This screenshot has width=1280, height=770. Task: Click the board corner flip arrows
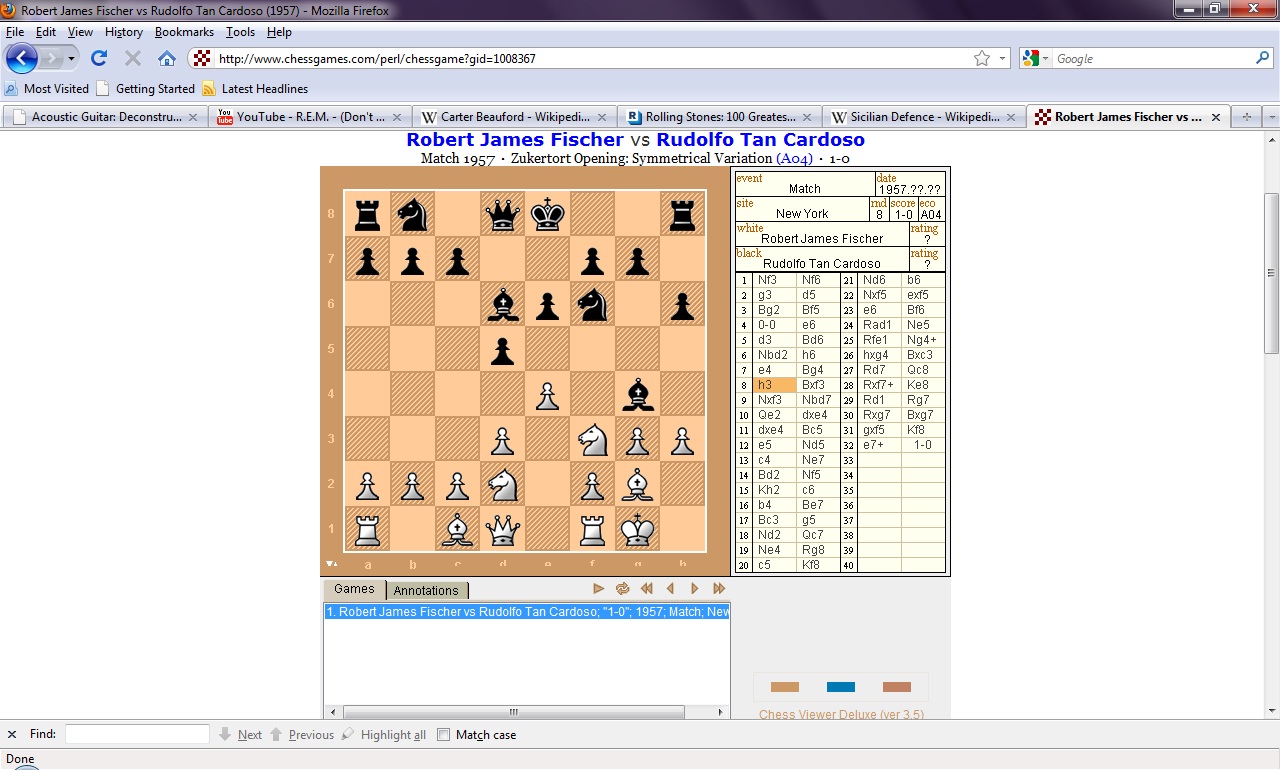click(333, 563)
